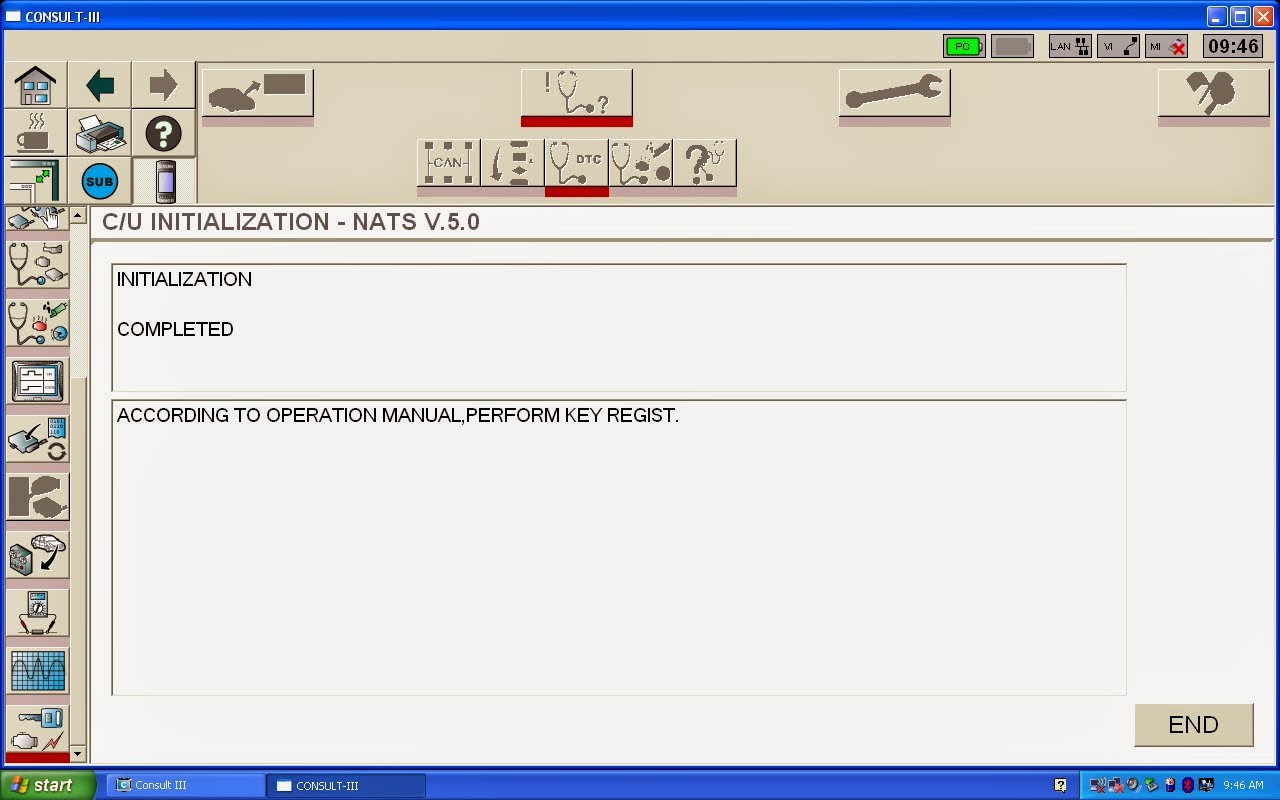Click the wireless network disconnected tray icon

[x=1097, y=785]
